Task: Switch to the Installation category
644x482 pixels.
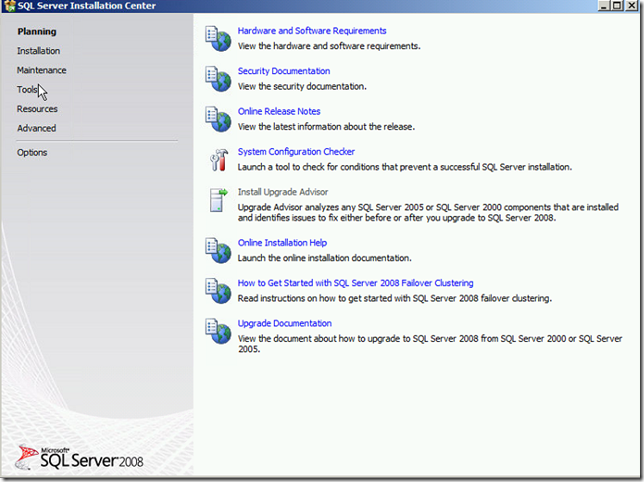Action: coord(38,51)
